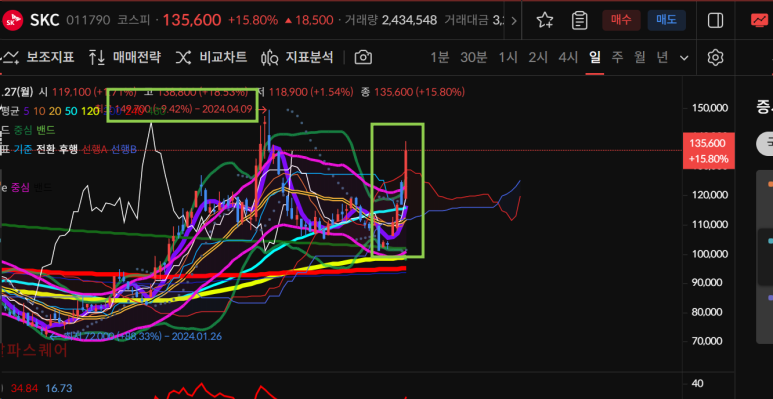The image size is (773, 399).
Task: Select the 월 monthly timeframe
Action: click(640, 58)
